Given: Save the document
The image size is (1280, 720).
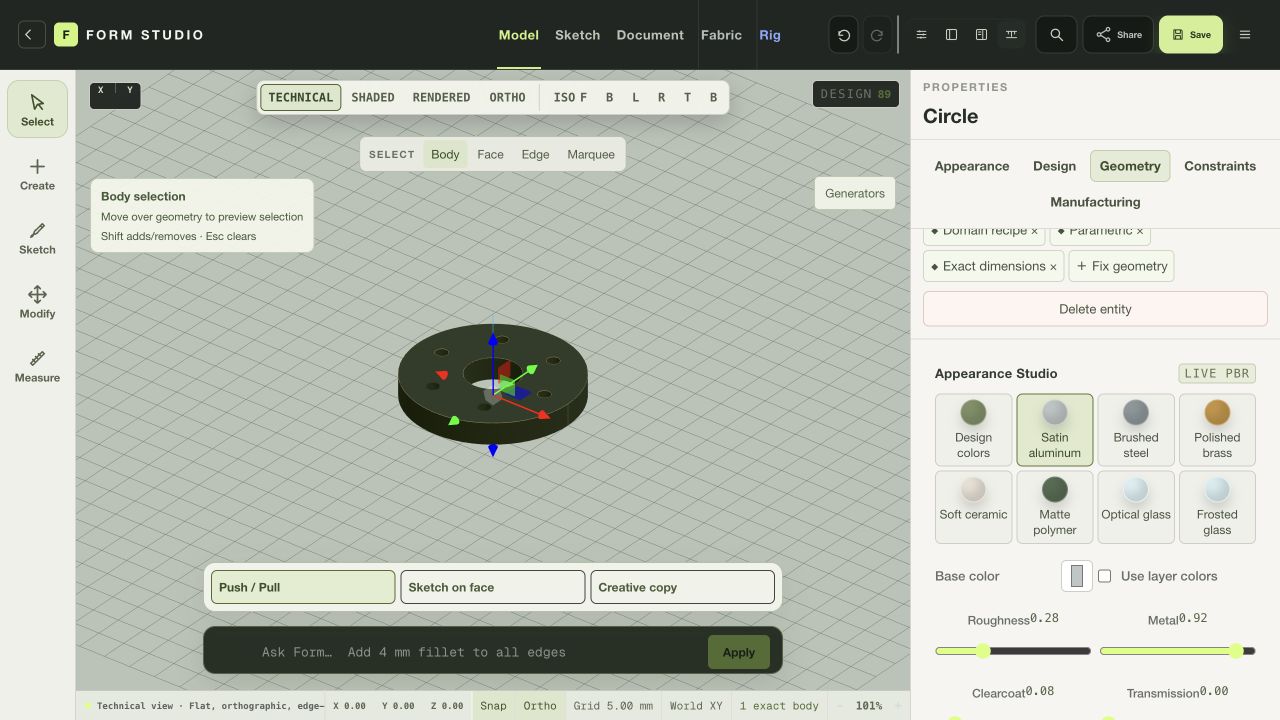Looking at the screenshot, I should coord(1191,35).
